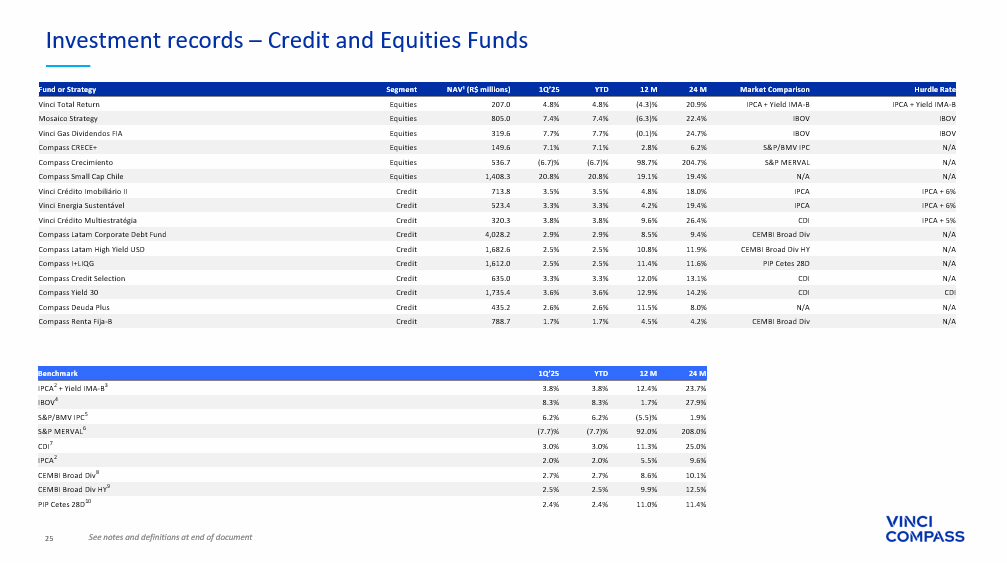The width and height of the screenshot is (1007, 563).
Task: Click the 'NAV (R$ millions)' column header
Action: [x=478, y=90]
